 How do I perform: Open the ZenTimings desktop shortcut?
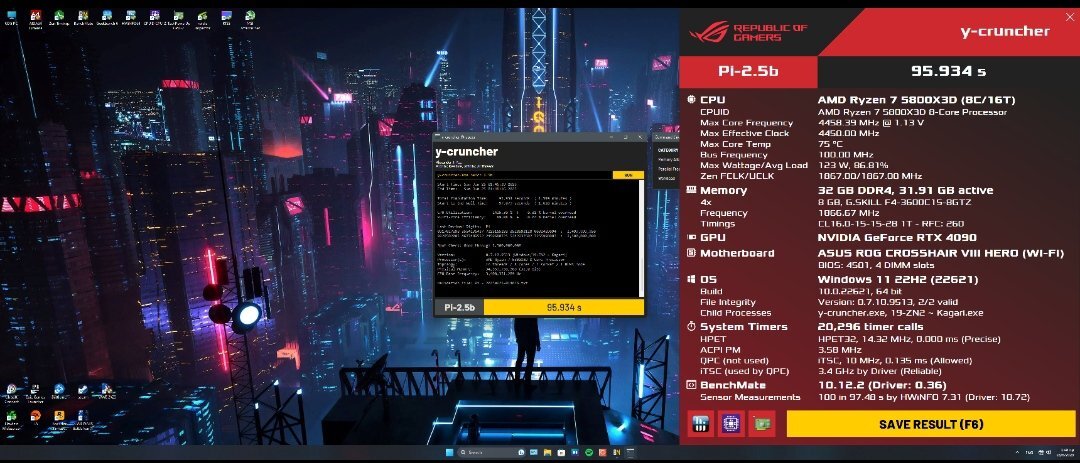59,17
